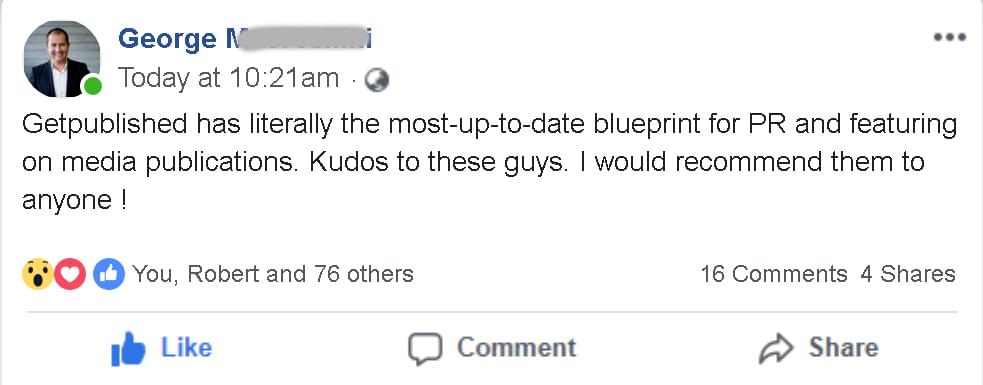
Task: Click the speech bubble comment icon
Action: 425,349
